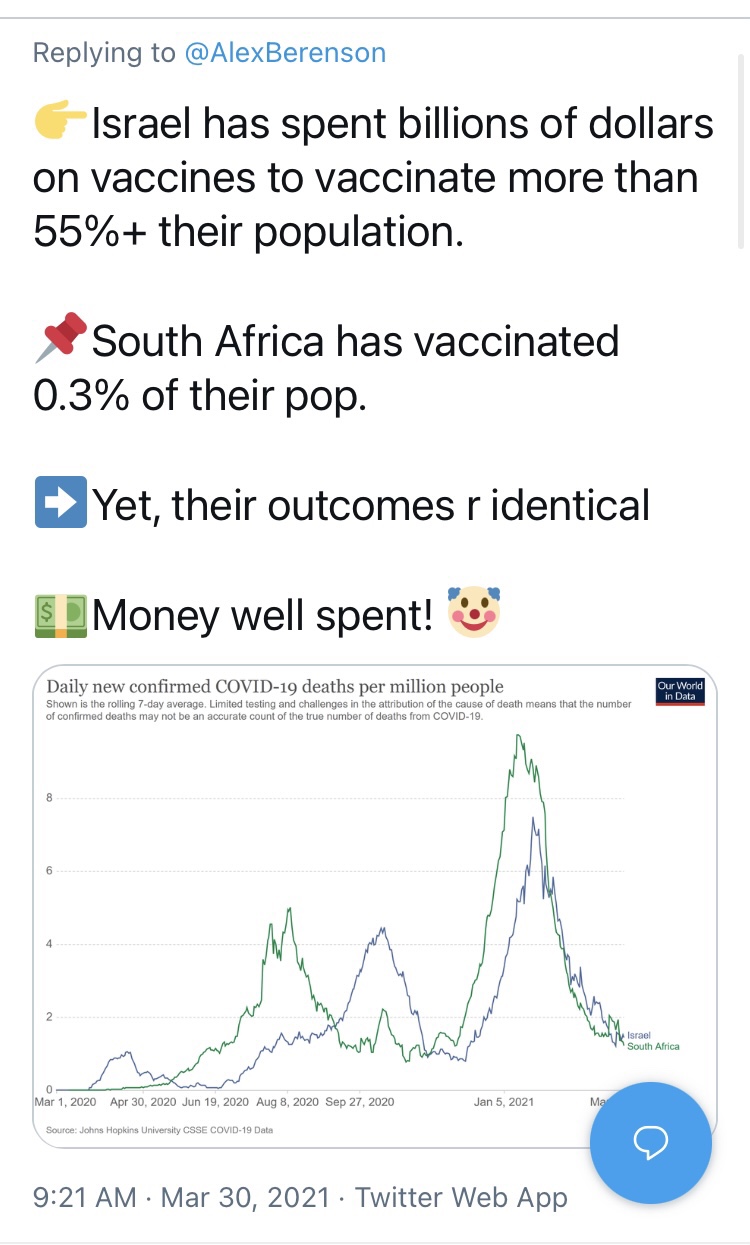Click the Our World in Data logo

680,691
